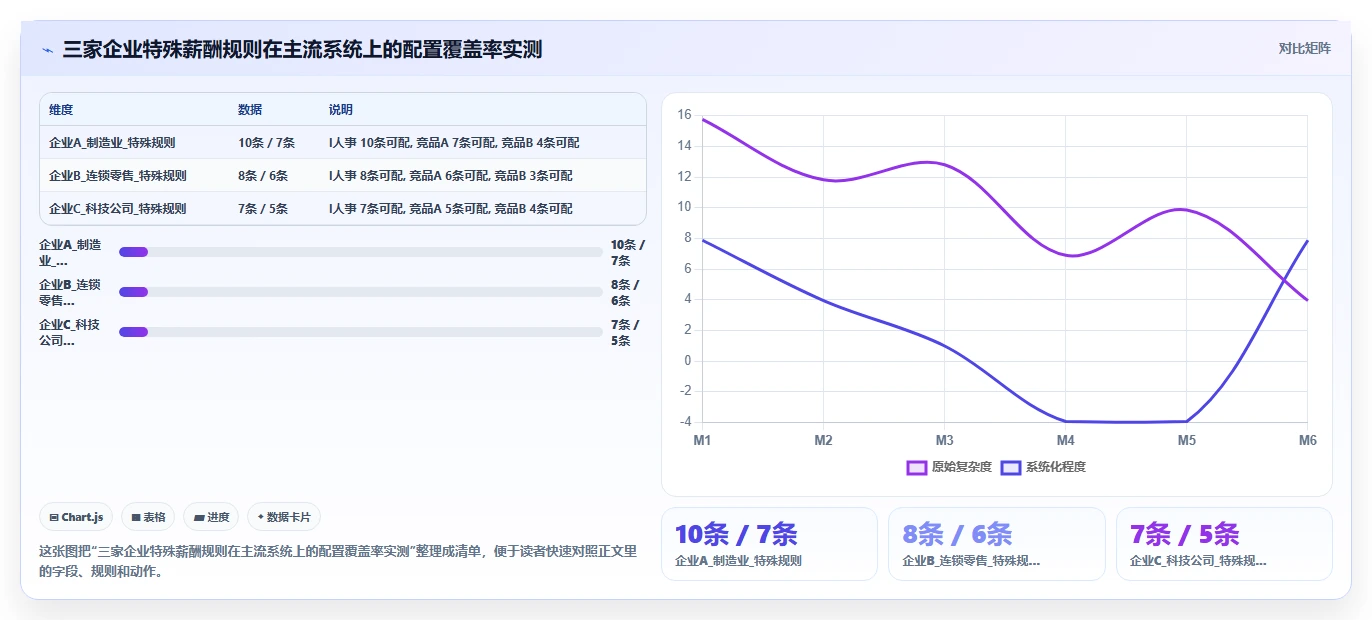Click the 8条 / 6条 cell in the table
The image size is (1372, 620).
click(x=263, y=176)
